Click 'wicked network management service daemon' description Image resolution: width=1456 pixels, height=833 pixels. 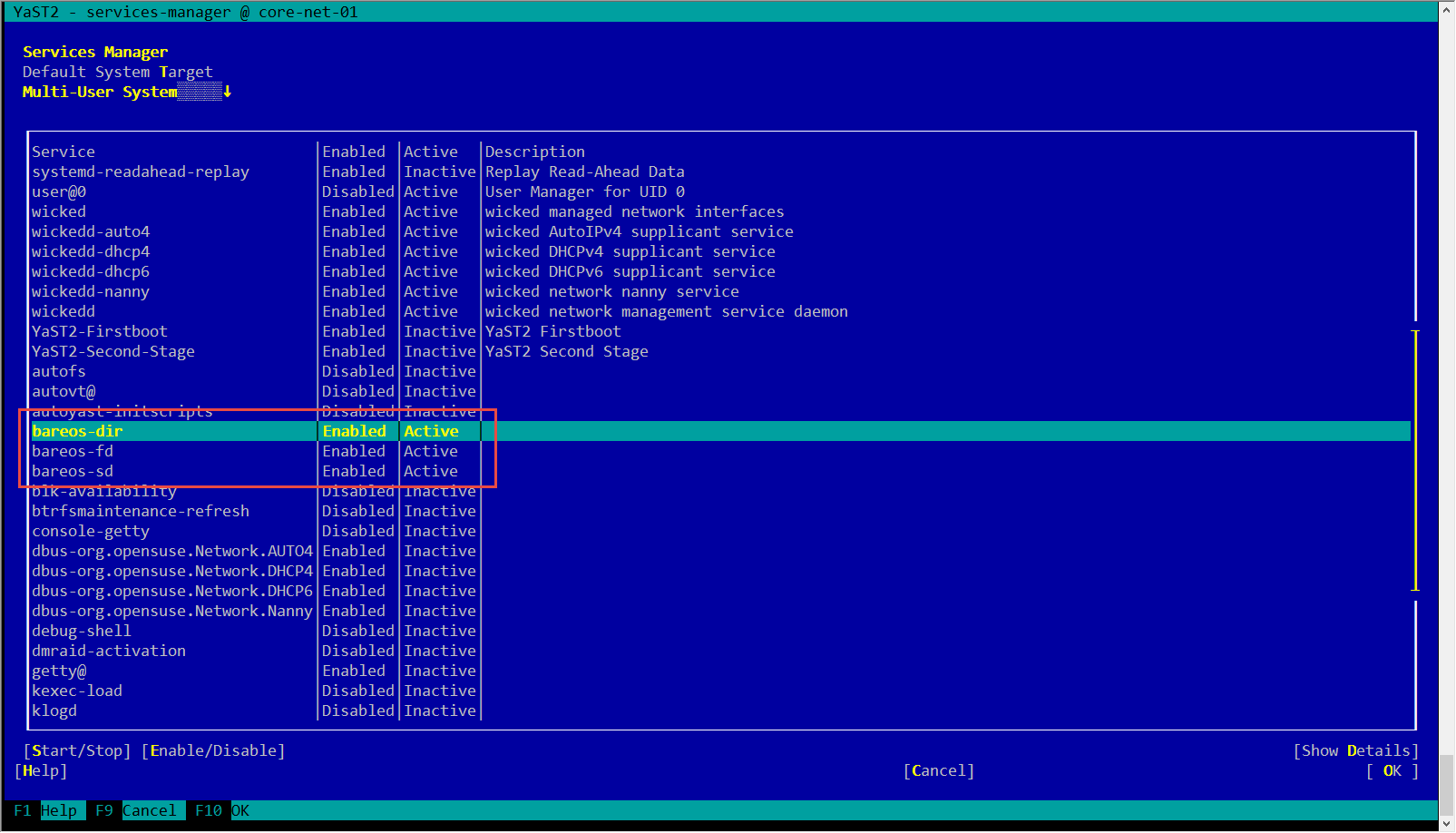tap(667, 311)
